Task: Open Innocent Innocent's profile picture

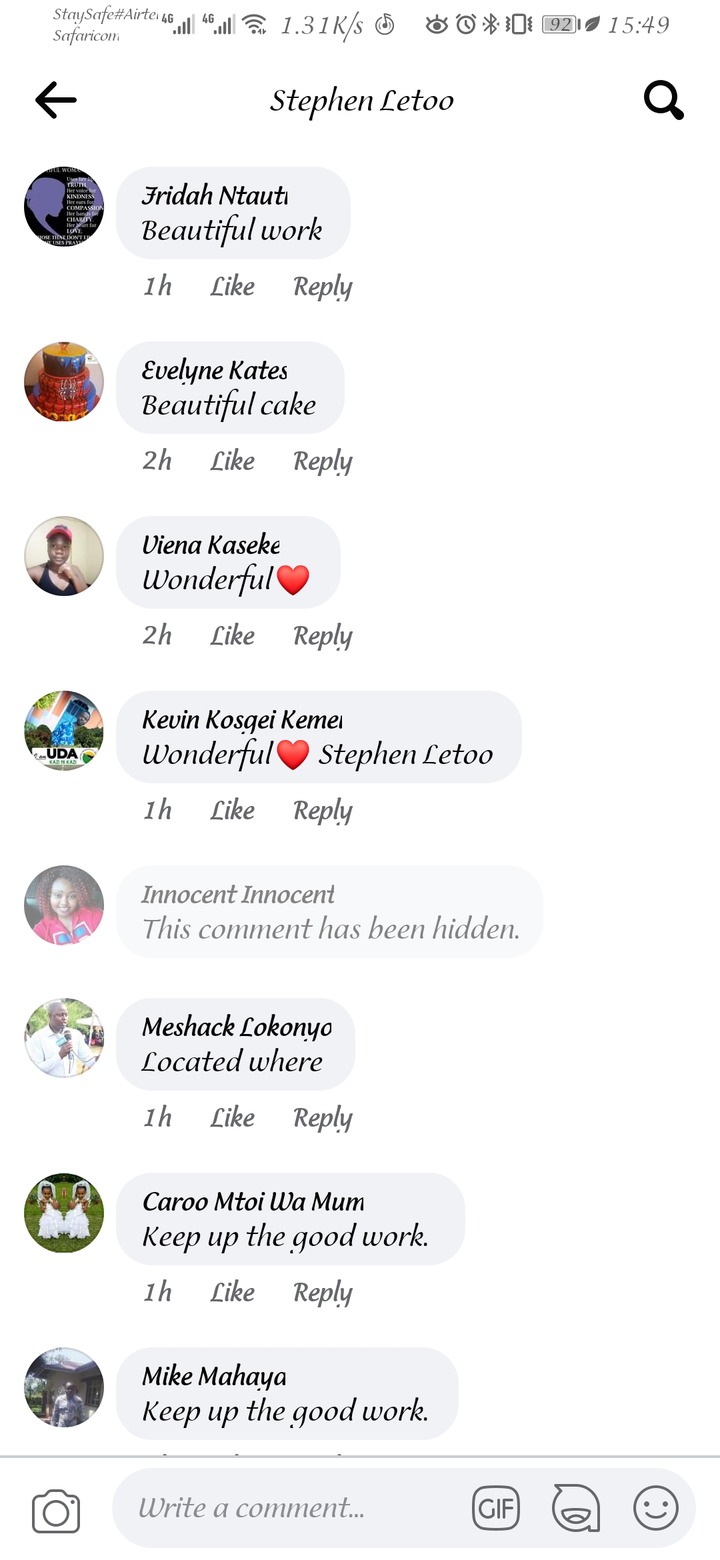Action: 64,905
